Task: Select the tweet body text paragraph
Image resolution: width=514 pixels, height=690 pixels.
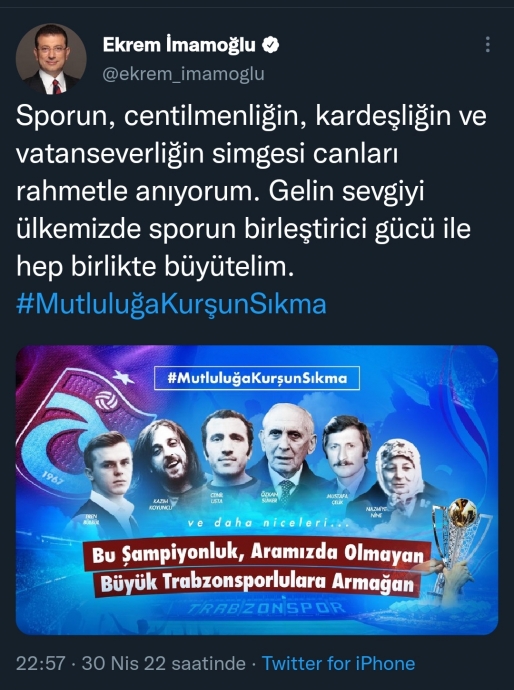Action: [x=251, y=191]
